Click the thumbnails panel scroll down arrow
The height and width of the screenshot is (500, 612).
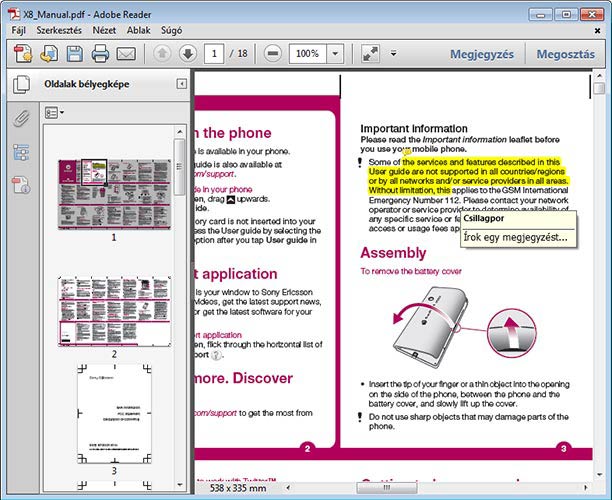point(180,484)
